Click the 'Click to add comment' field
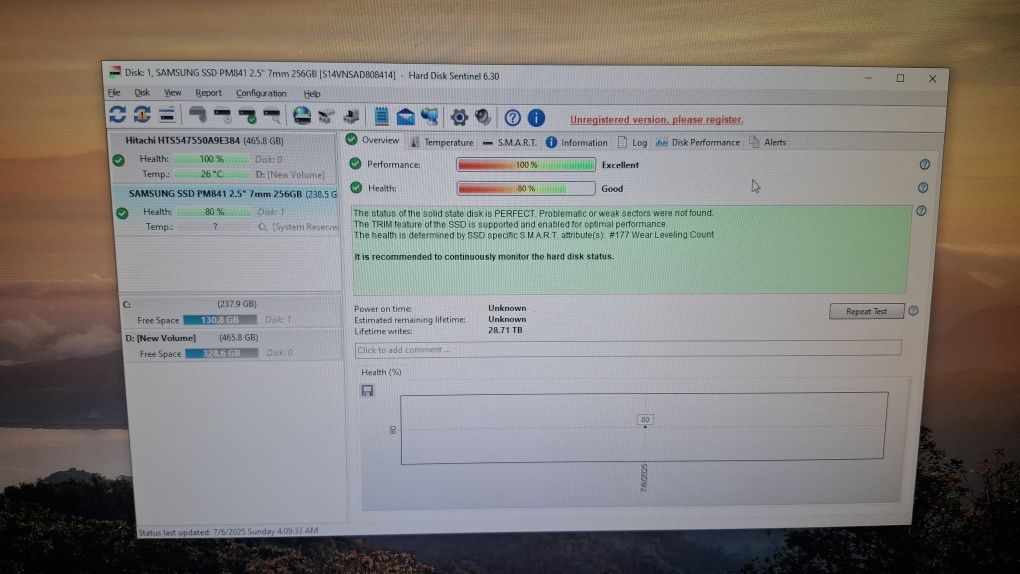 (x=628, y=349)
